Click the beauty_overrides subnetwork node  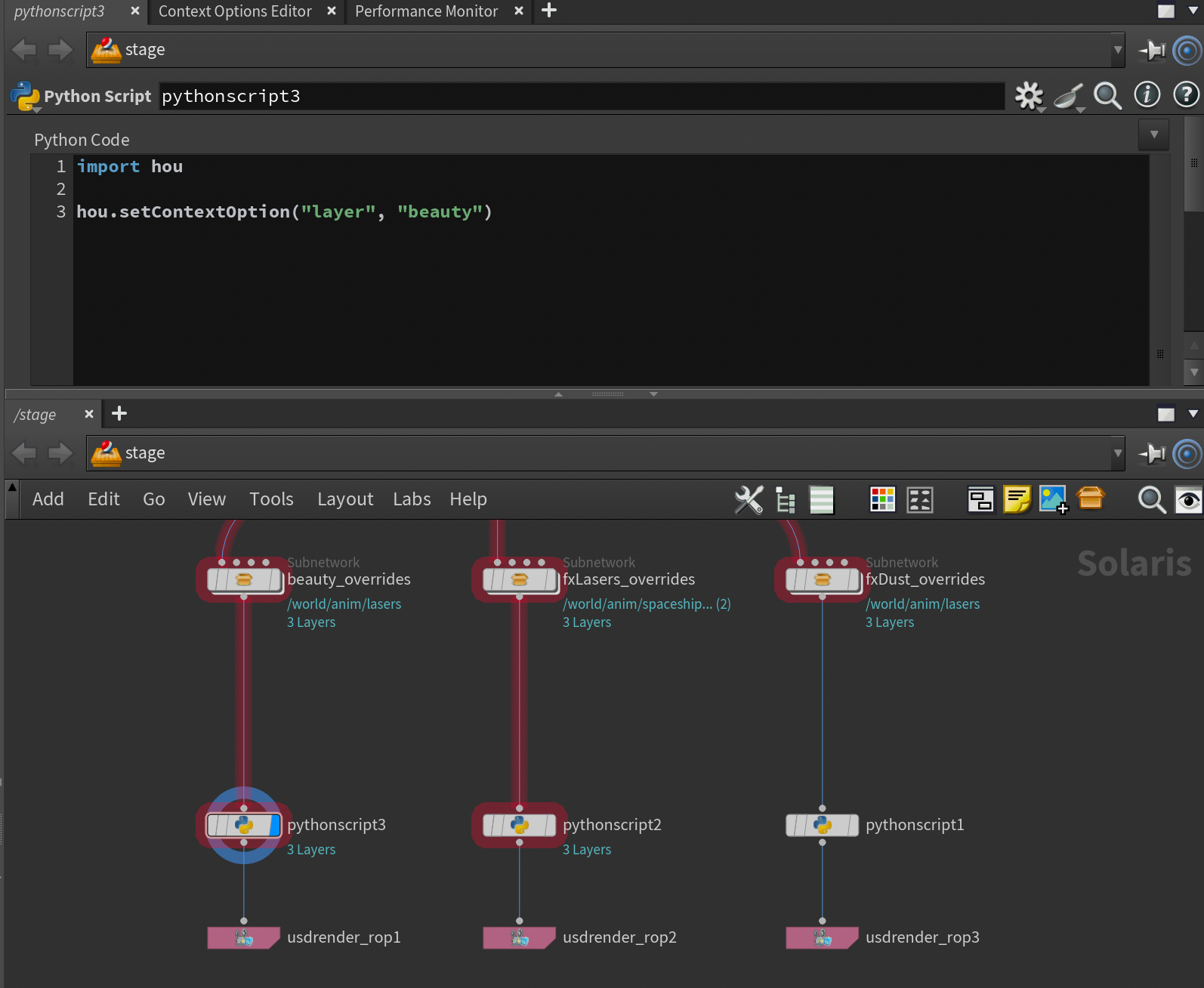tap(243, 580)
